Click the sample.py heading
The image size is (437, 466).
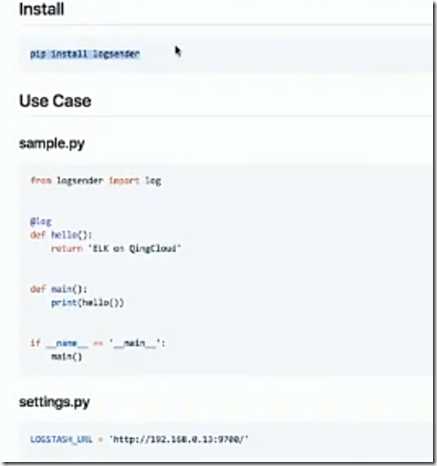click(x=52, y=144)
